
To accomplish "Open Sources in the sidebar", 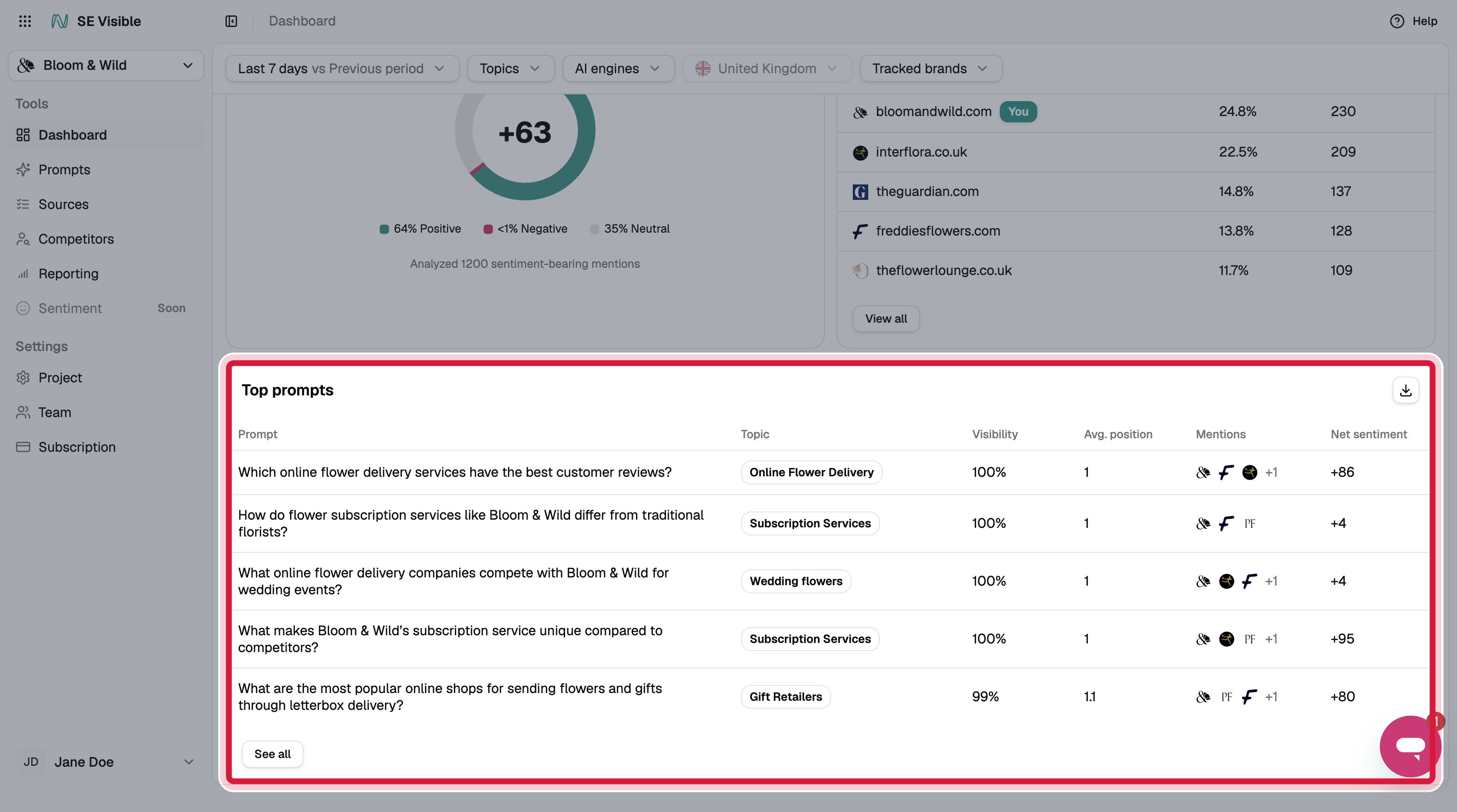I will (106, 204).
